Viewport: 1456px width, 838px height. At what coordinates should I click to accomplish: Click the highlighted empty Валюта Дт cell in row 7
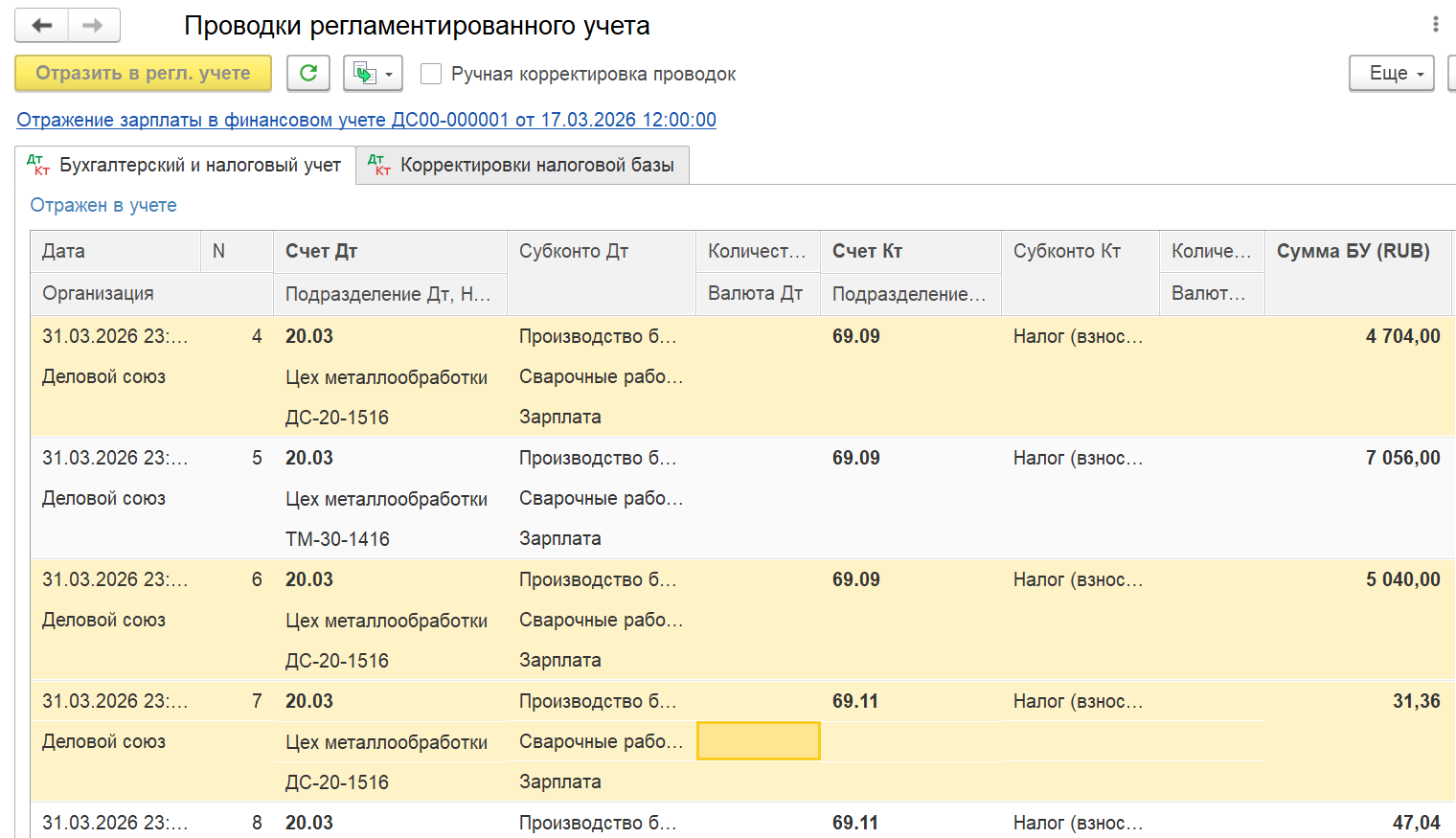point(758,741)
